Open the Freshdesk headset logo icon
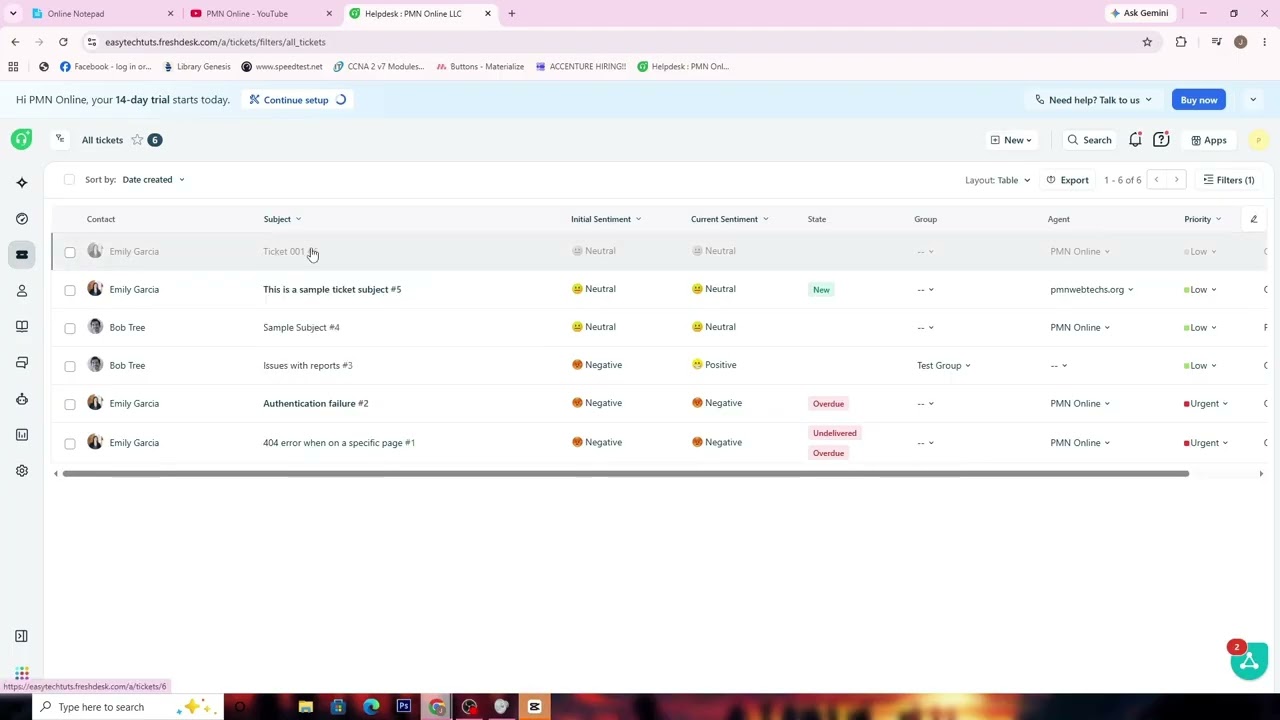 pyautogui.click(x=22, y=139)
